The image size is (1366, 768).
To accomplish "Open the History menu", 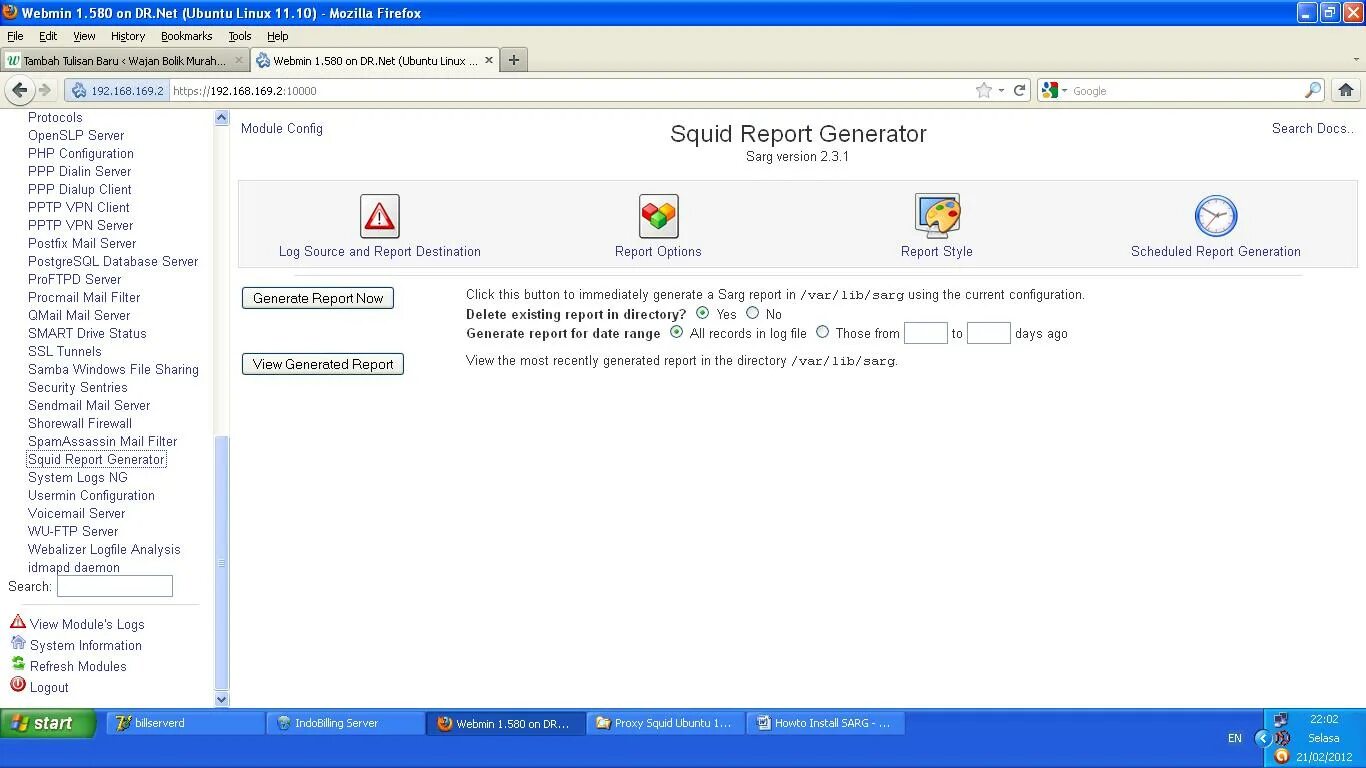I will (x=128, y=36).
